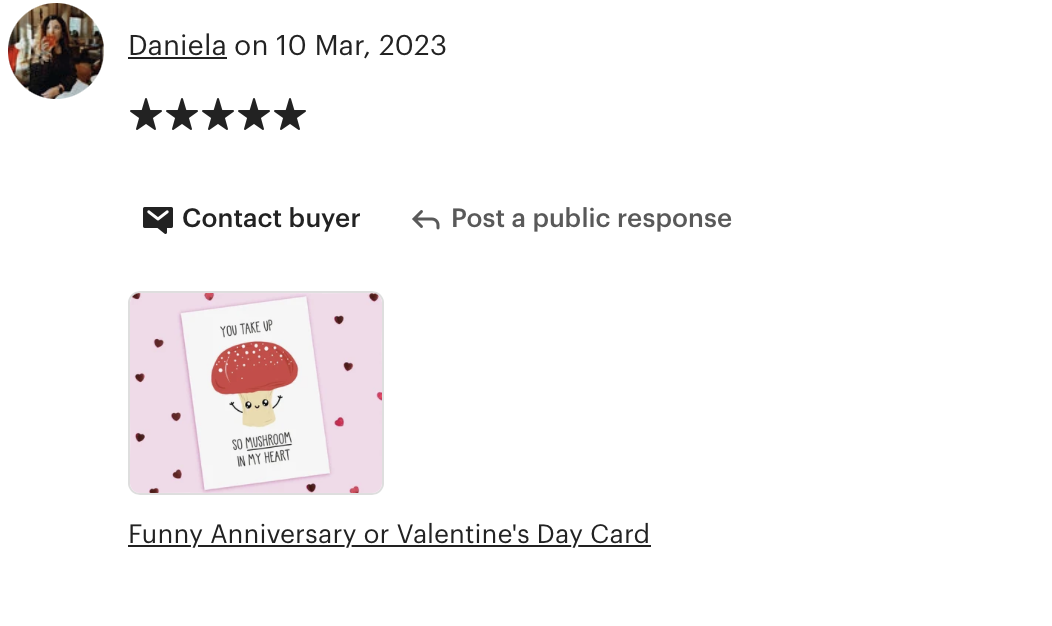The height and width of the screenshot is (626, 1052).
Task: Click the fourth rating star
Action: [254, 114]
